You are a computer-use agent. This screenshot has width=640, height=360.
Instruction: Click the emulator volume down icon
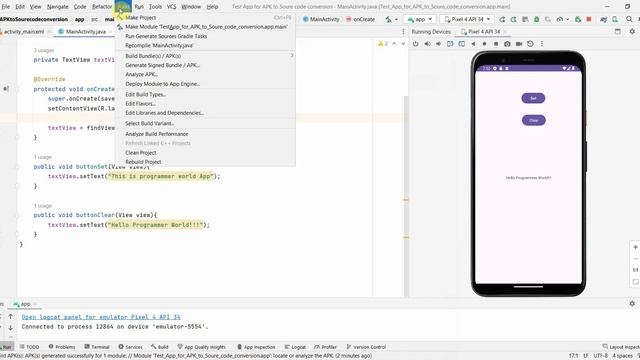click(438, 44)
